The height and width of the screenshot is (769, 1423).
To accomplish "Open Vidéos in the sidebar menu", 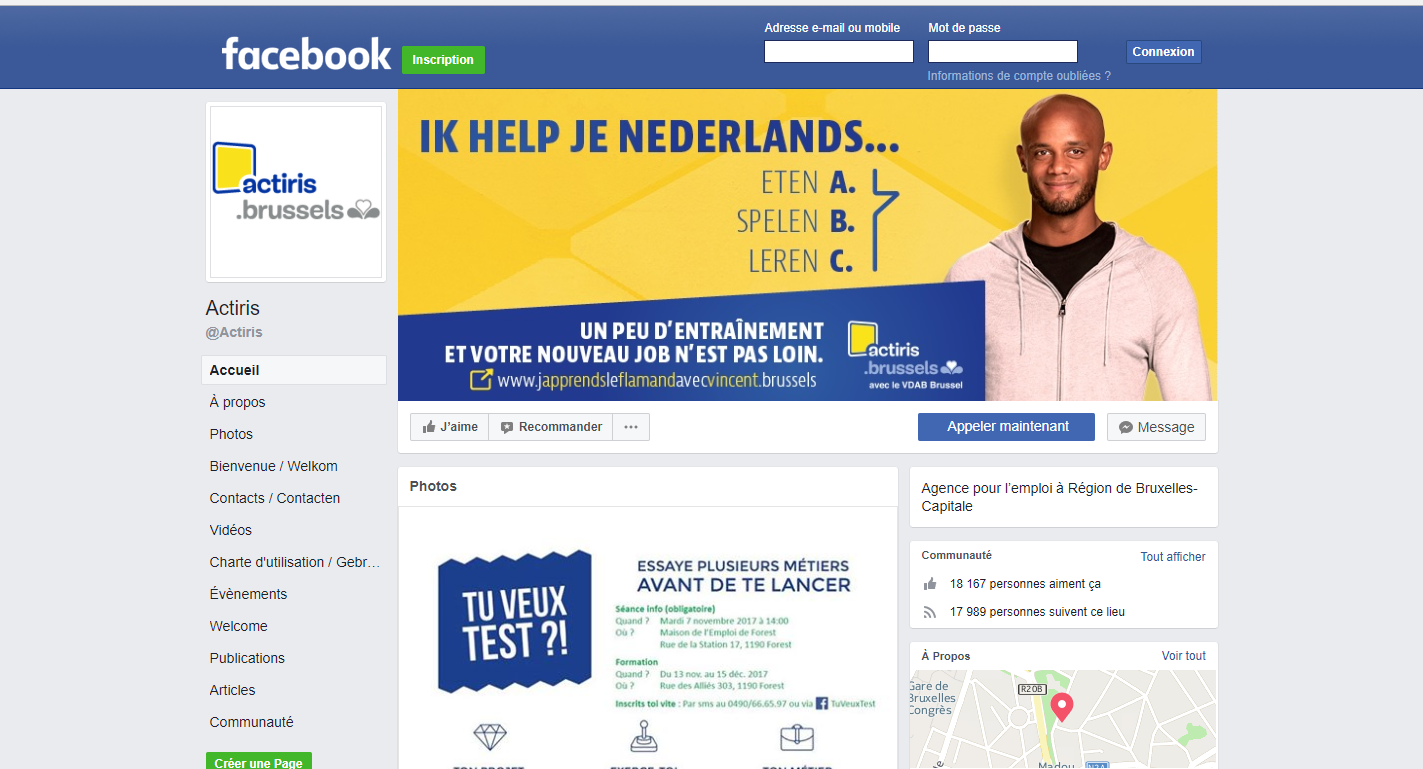I will (231, 530).
